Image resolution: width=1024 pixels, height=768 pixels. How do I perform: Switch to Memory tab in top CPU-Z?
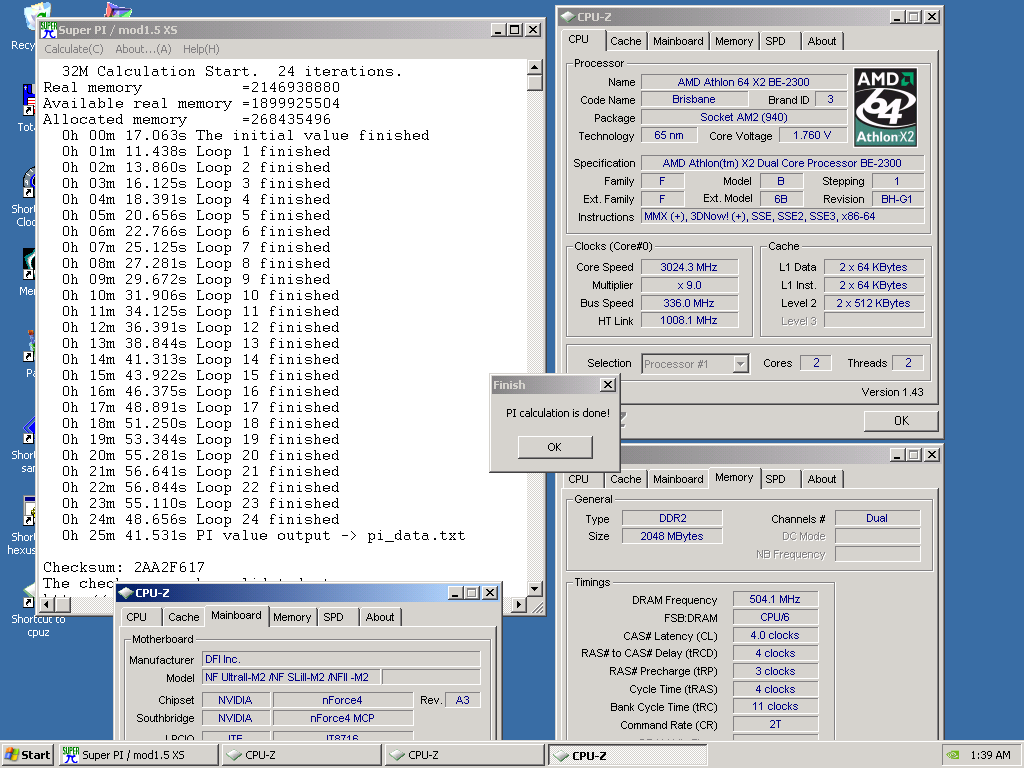click(x=734, y=41)
